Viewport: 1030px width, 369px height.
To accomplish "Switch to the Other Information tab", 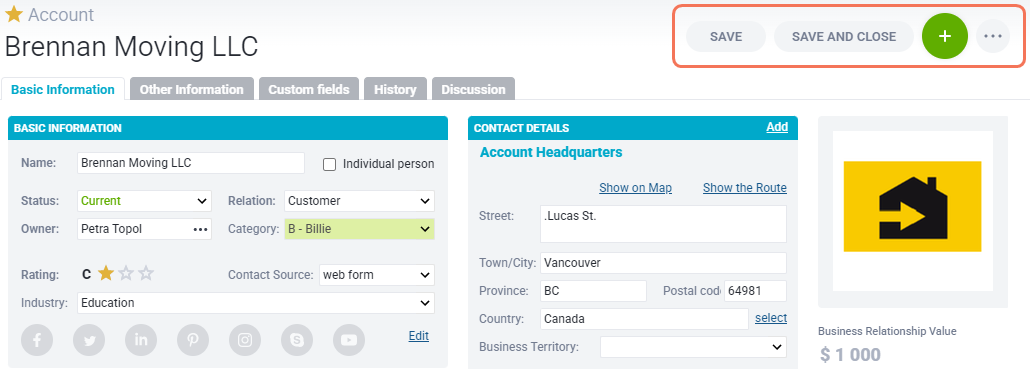I will (x=192, y=89).
